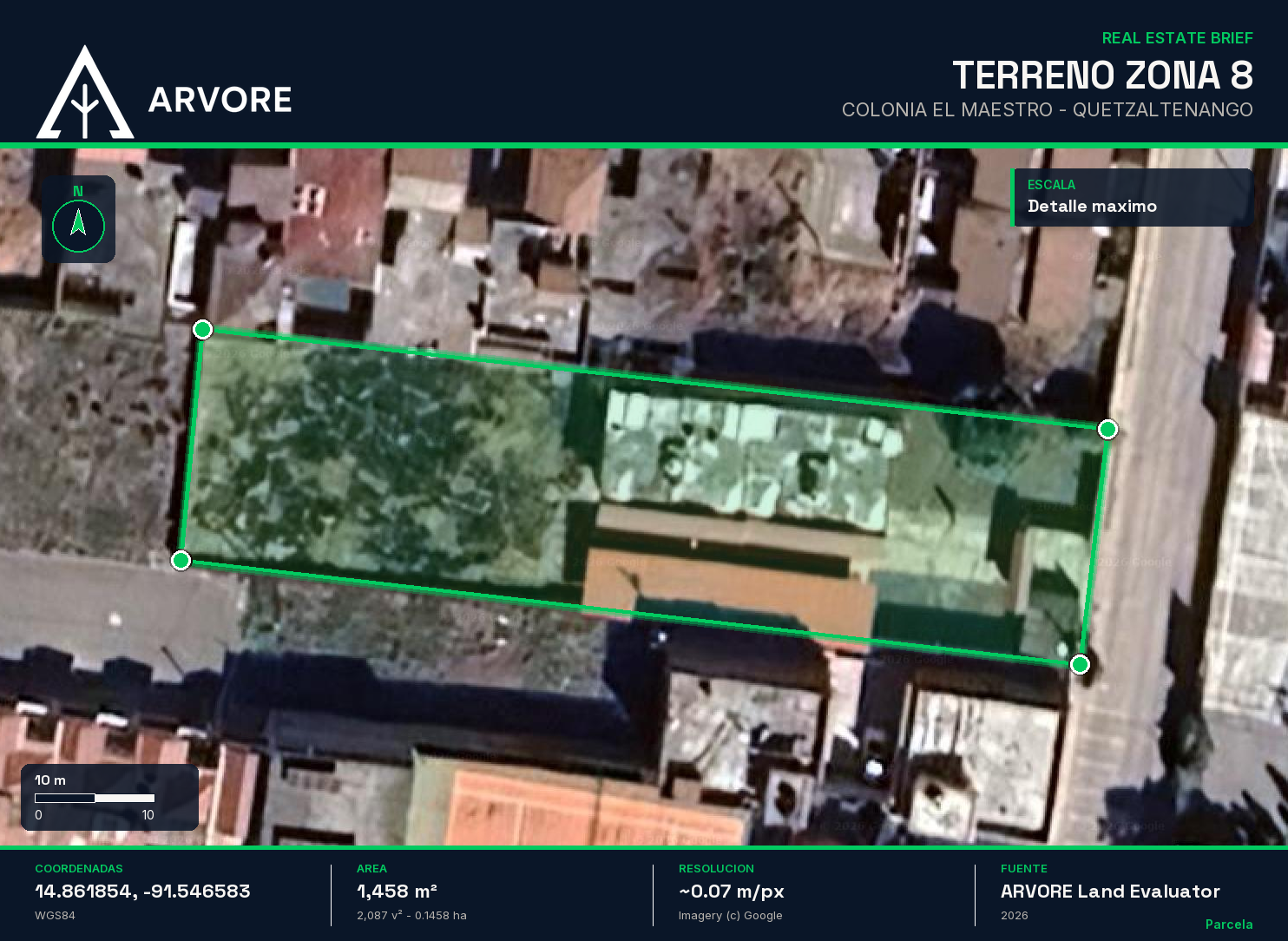Open the ESCALA Detalle maximo panel
Image resolution: width=1288 pixels, height=941 pixels.
coord(1132,197)
